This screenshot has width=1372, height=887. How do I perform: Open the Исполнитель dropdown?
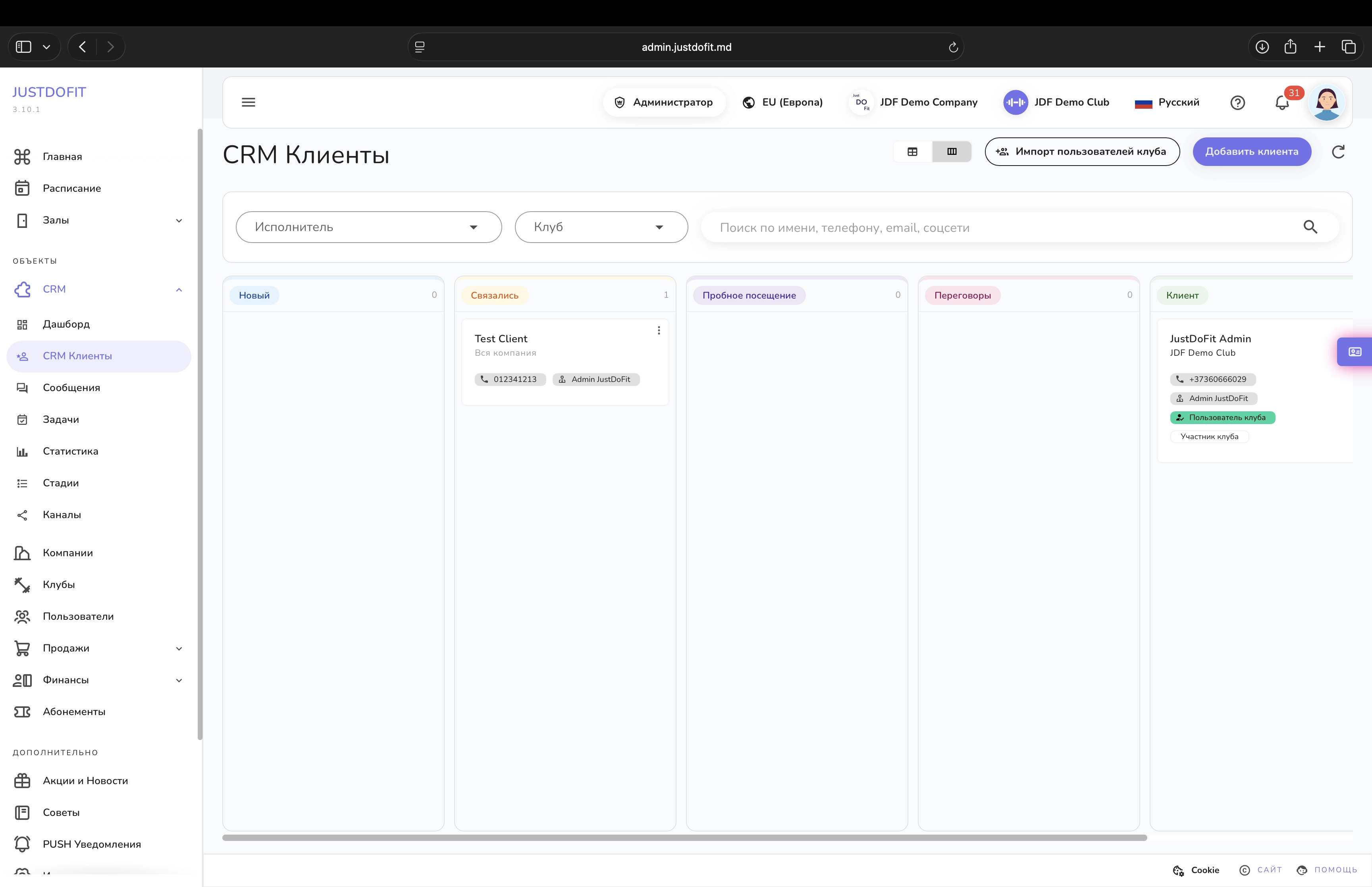pyautogui.click(x=368, y=227)
